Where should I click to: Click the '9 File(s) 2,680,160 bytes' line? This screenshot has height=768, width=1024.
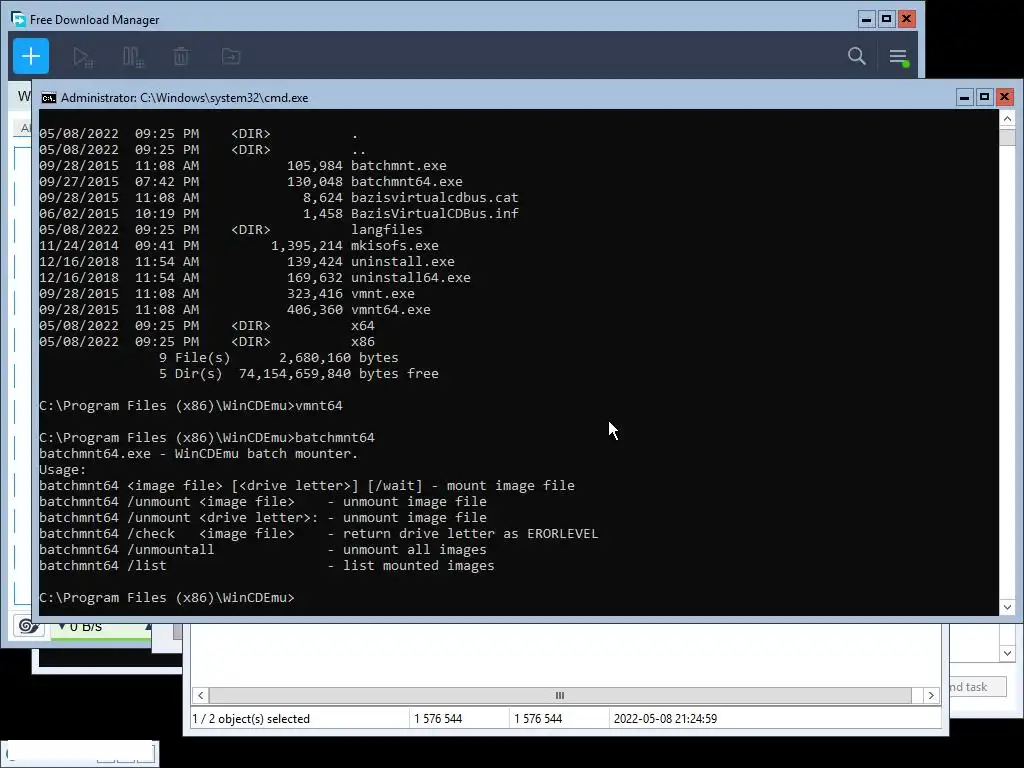pyautogui.click(x=278, y=357)
